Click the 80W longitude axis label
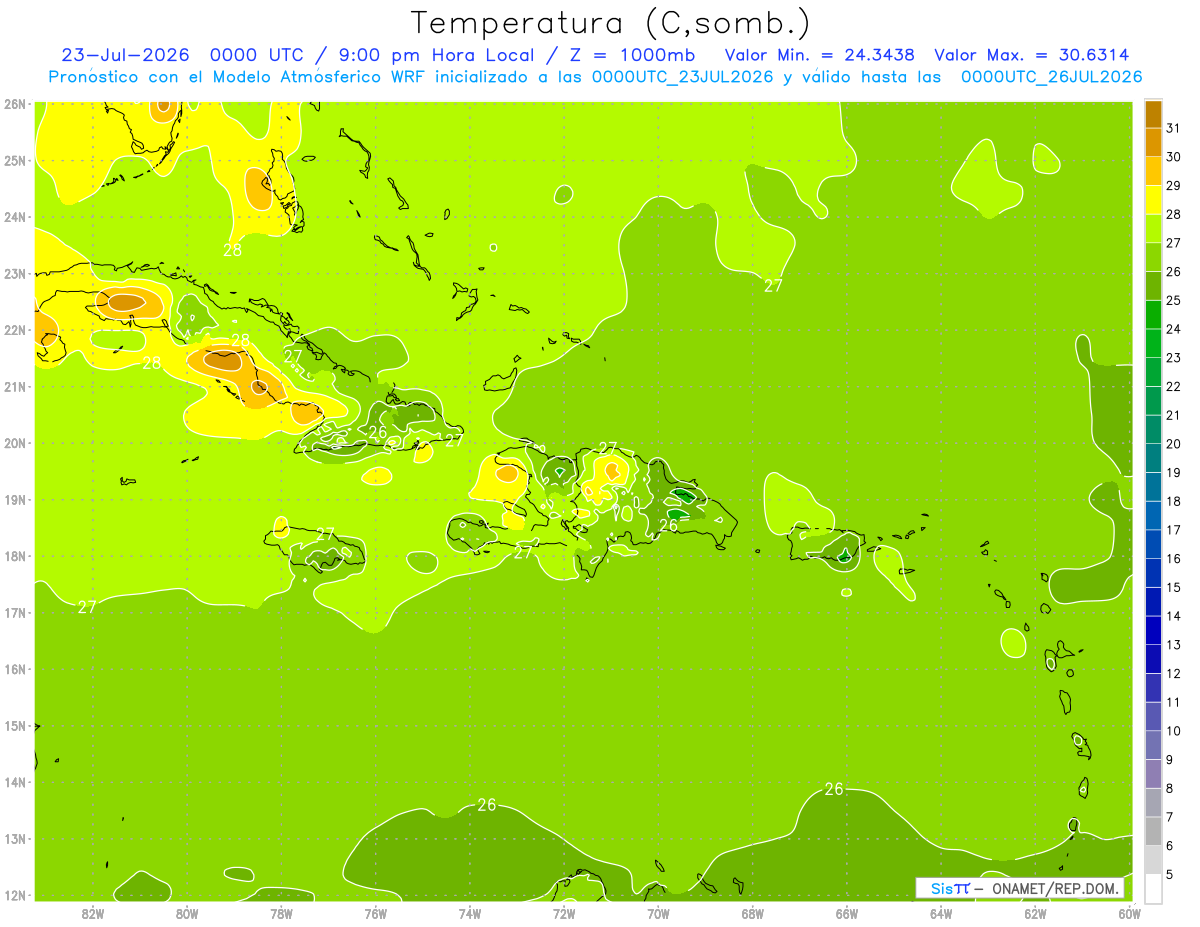The height and width of the screenshot is (927, 1200). pos(187,913)
